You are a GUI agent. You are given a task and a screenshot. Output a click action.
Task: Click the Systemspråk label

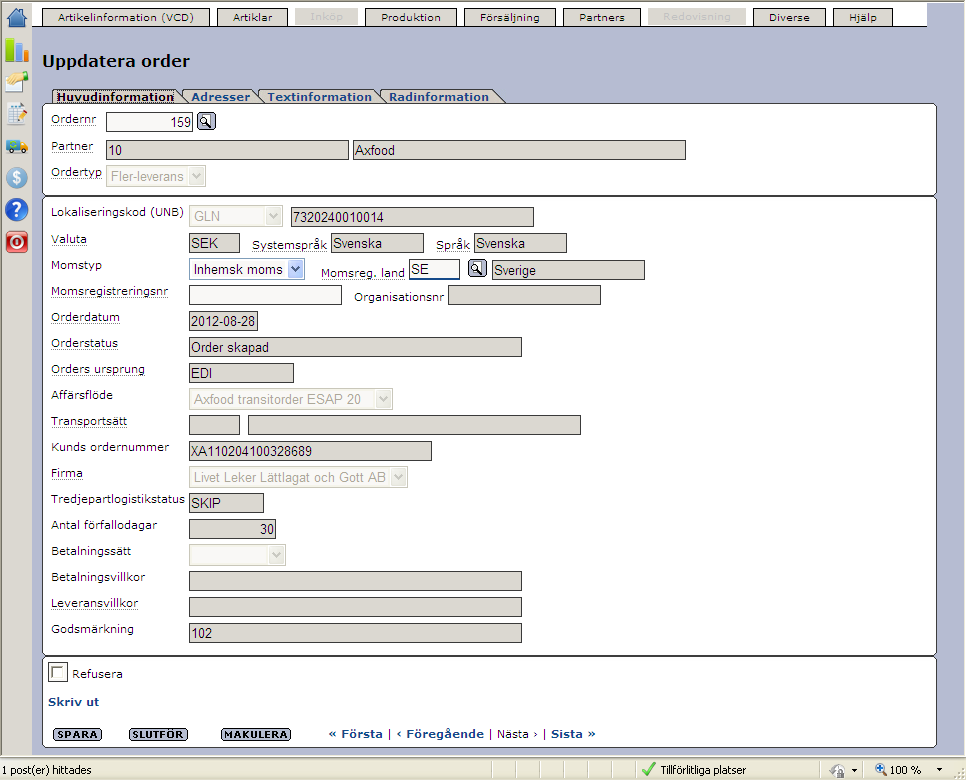(289, 245)
